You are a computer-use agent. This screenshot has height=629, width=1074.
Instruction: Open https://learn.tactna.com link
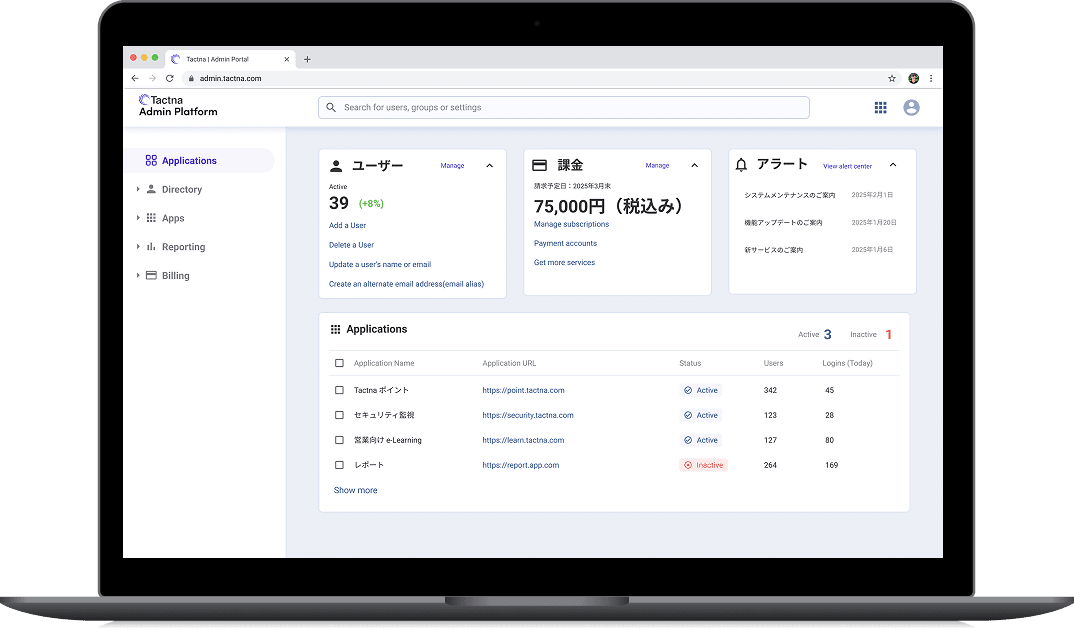pyautogui.click(x=523, y=440)
